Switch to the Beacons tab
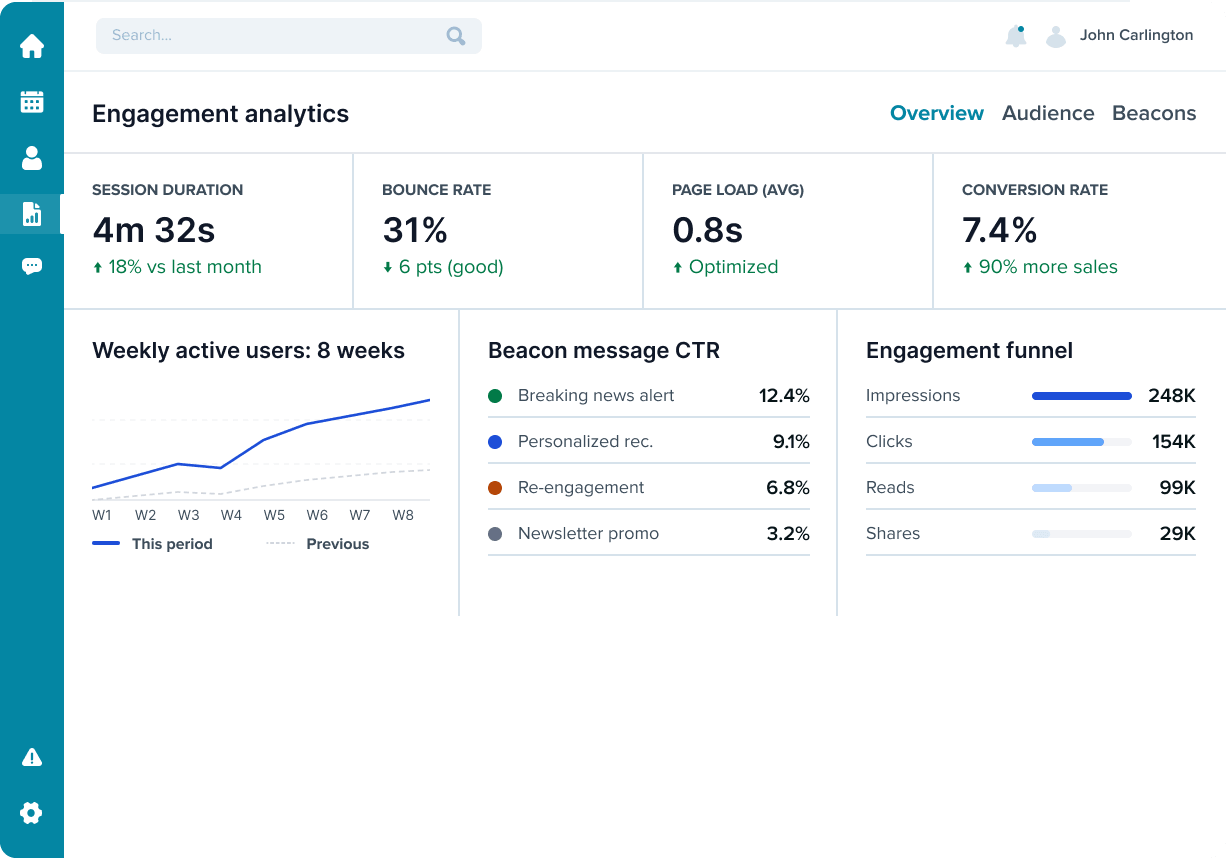 1154,114
